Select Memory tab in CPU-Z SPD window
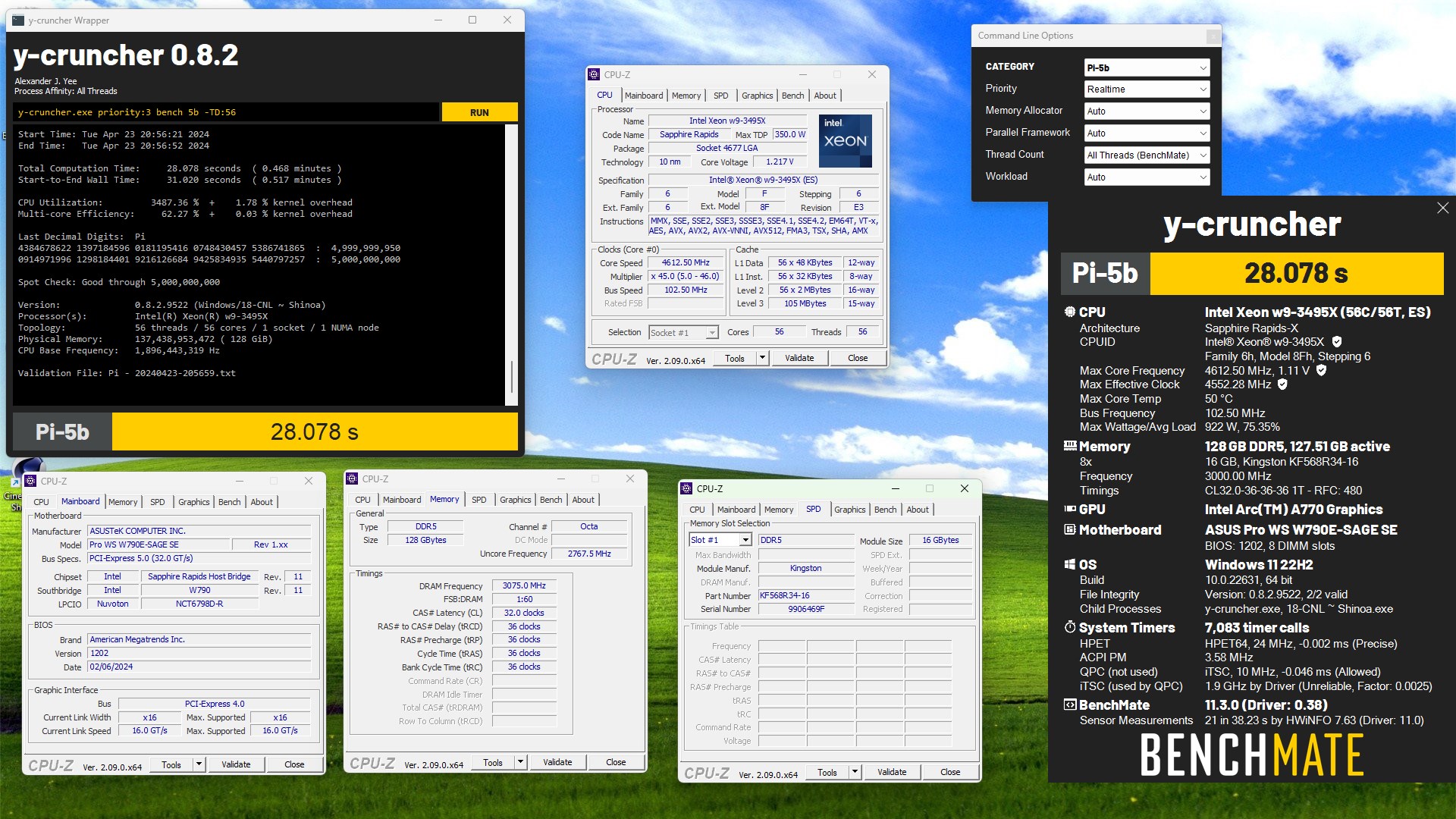1456x819 pixels. [778, 510]
